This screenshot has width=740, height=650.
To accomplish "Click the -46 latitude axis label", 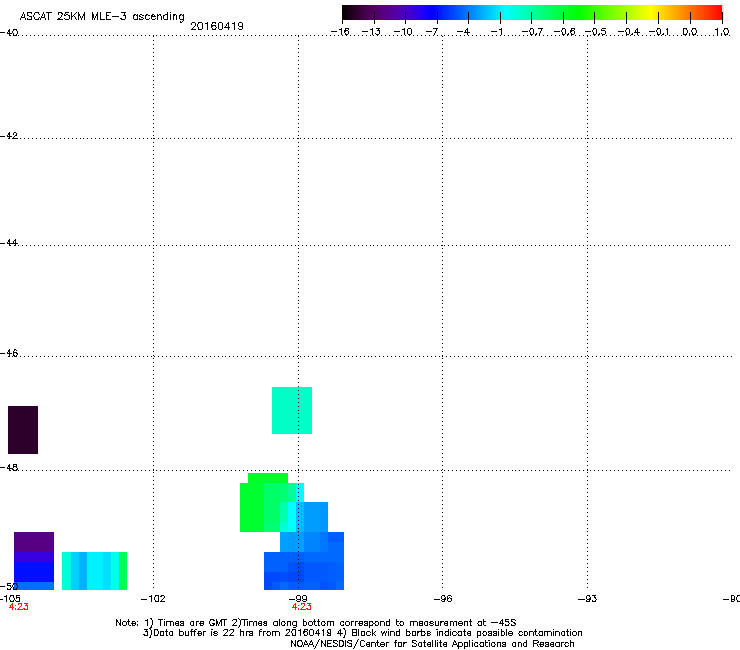I will pos(8,353).
